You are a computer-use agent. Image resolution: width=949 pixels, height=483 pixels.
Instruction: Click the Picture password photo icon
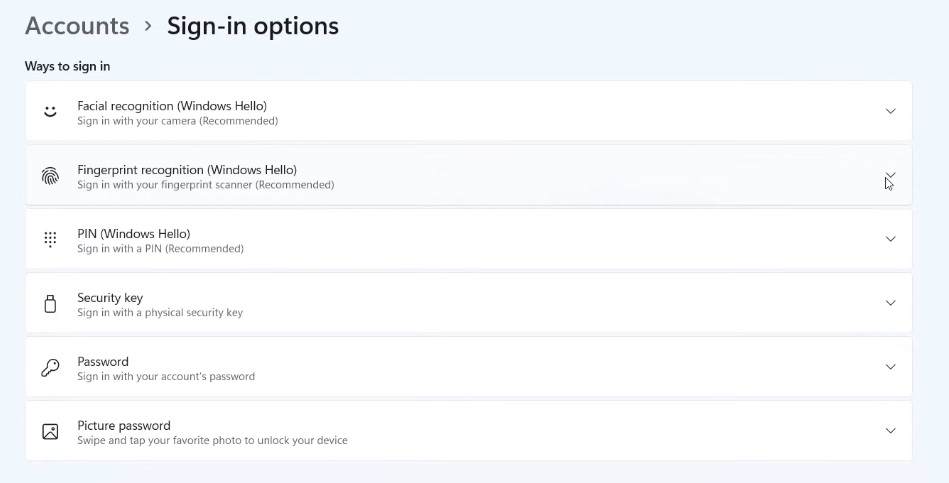pos(50,432)
